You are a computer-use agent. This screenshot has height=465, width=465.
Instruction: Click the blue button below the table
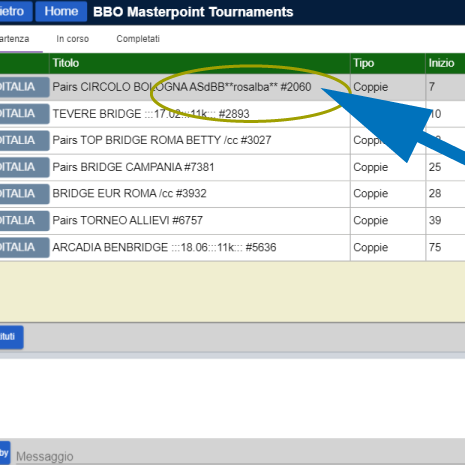coord(11,337)
